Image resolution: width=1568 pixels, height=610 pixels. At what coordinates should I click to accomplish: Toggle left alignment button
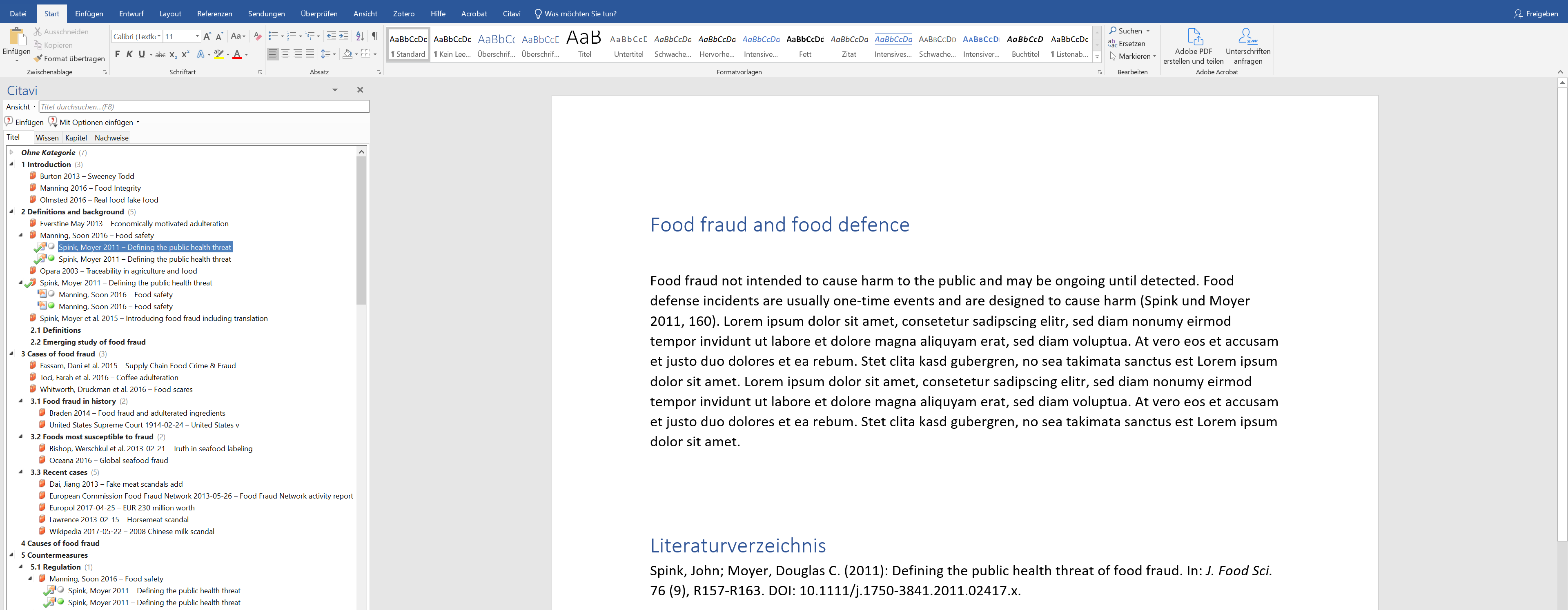[x=273, y=54]
